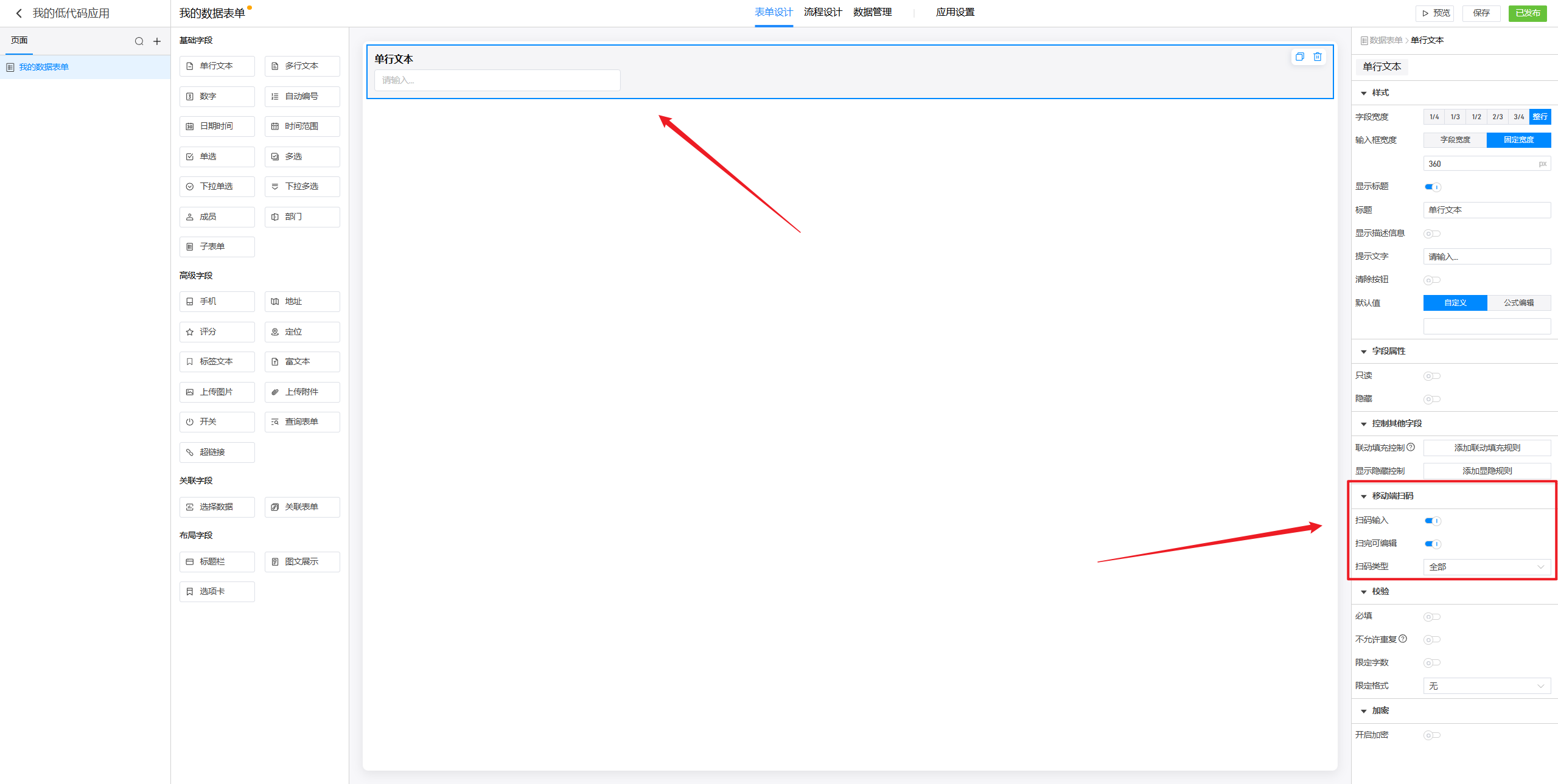Screen dimensions: 1558x784
Task: Click 添加联动填充规则 button
Action: (x=1486, y=448)
